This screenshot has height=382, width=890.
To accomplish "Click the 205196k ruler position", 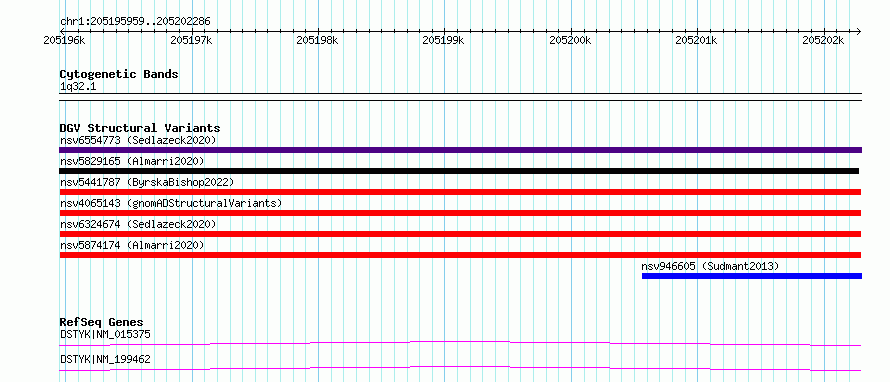I will (x=65, y=40).
